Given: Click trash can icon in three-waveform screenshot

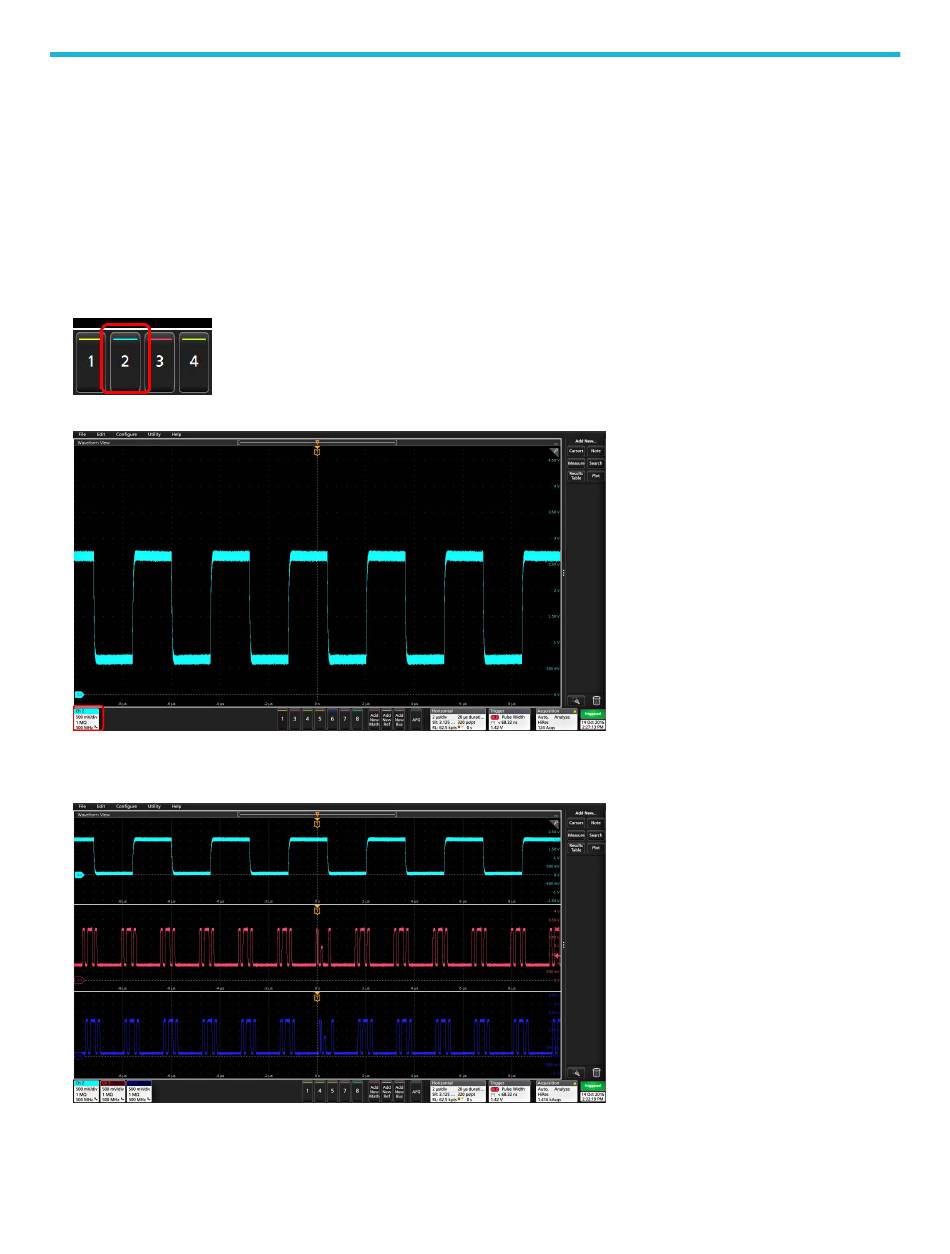Looking at the screenshot, I should [596, 1073].
